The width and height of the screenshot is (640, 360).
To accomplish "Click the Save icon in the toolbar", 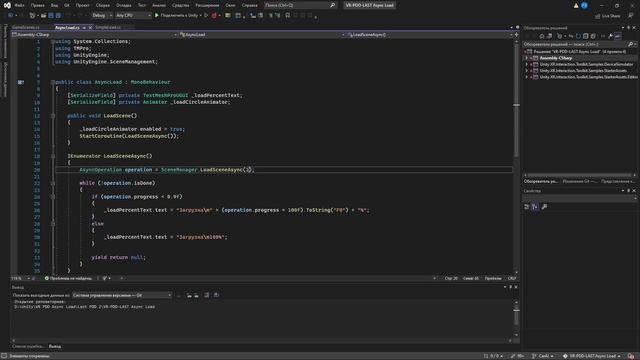I will pyautogui.click(x=51, y=16).
